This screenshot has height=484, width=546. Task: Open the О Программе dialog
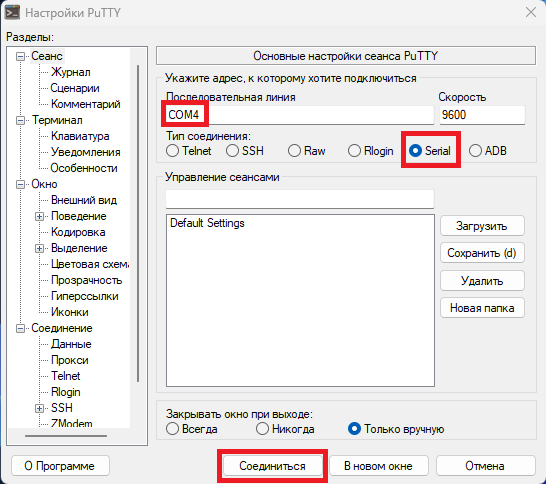60,466
